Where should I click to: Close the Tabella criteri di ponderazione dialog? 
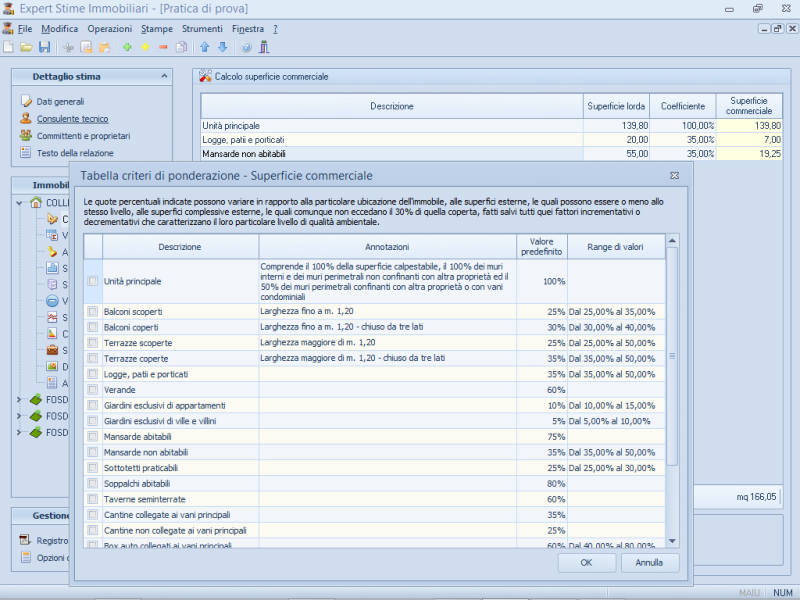[x=674, y=176]
